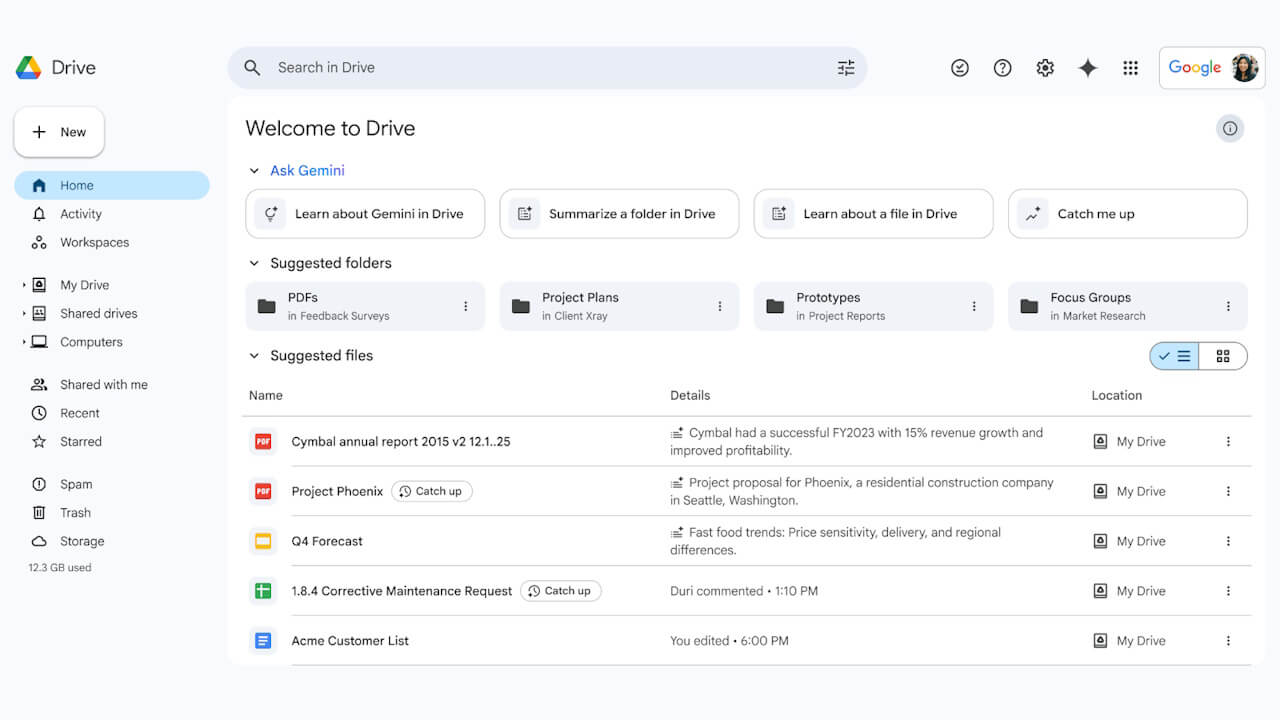
Task: Click the Location column header
Action: tap(1116, 395)
